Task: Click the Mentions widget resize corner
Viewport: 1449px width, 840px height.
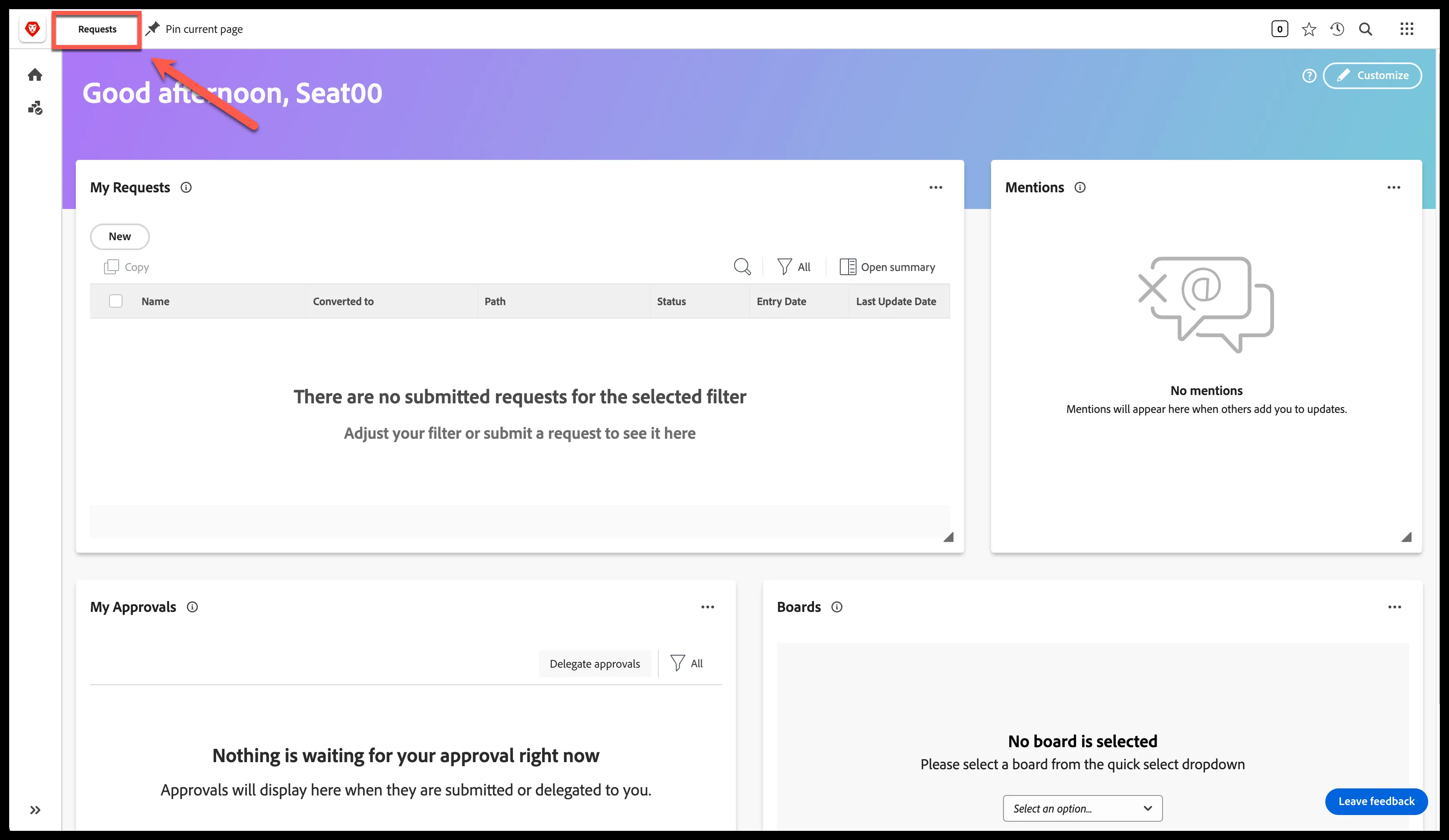Action: tap(1407, 537)
